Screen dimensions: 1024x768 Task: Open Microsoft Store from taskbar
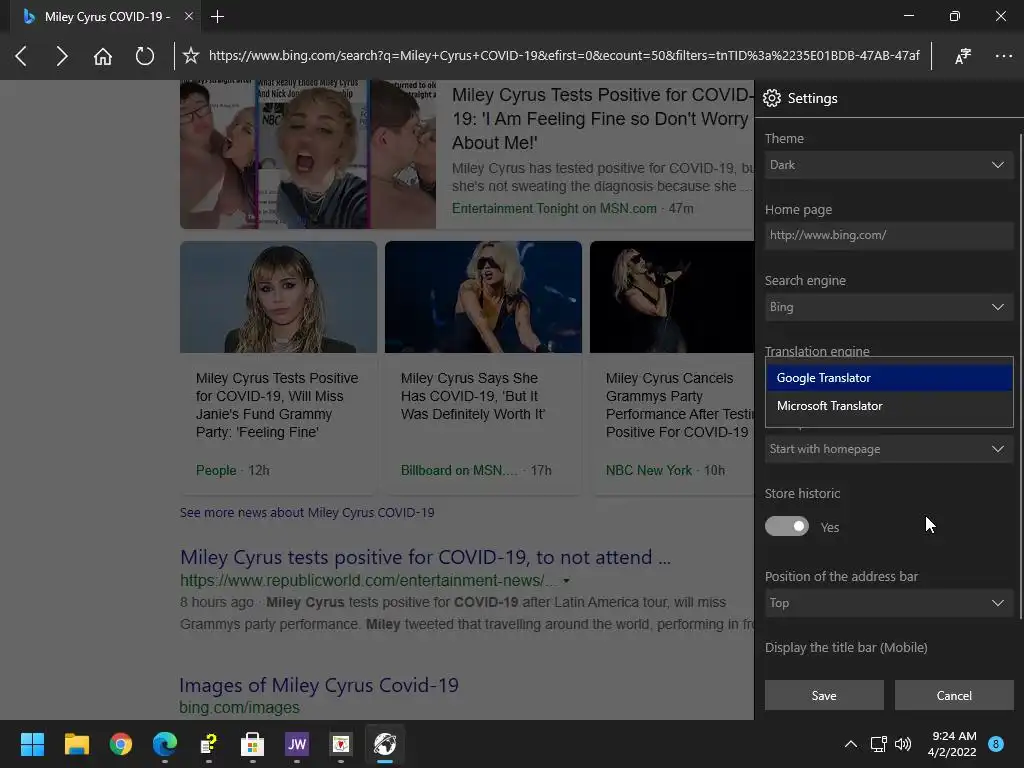252,744
